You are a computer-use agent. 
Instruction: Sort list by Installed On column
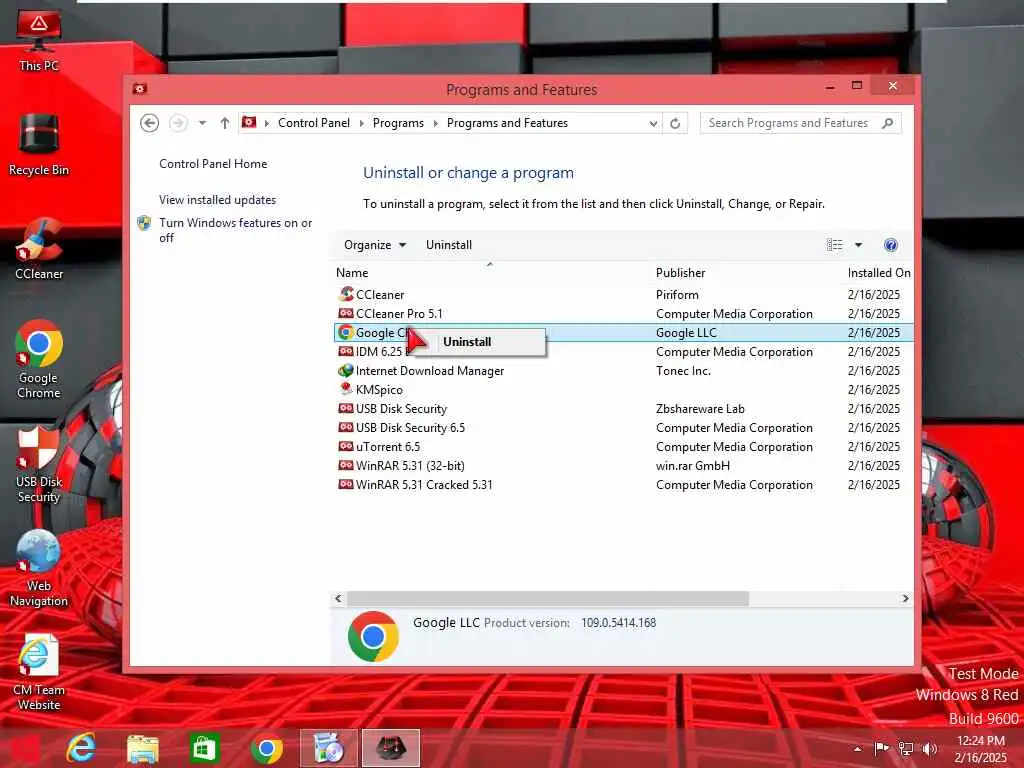click(878, 273)
